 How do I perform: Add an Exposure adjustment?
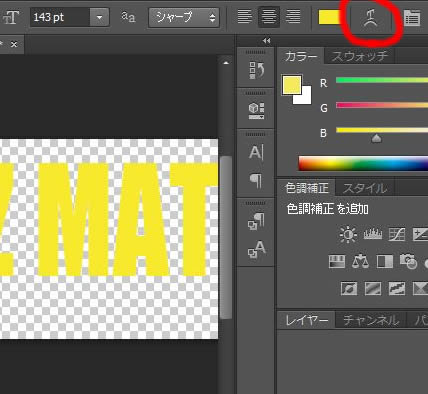421,234
